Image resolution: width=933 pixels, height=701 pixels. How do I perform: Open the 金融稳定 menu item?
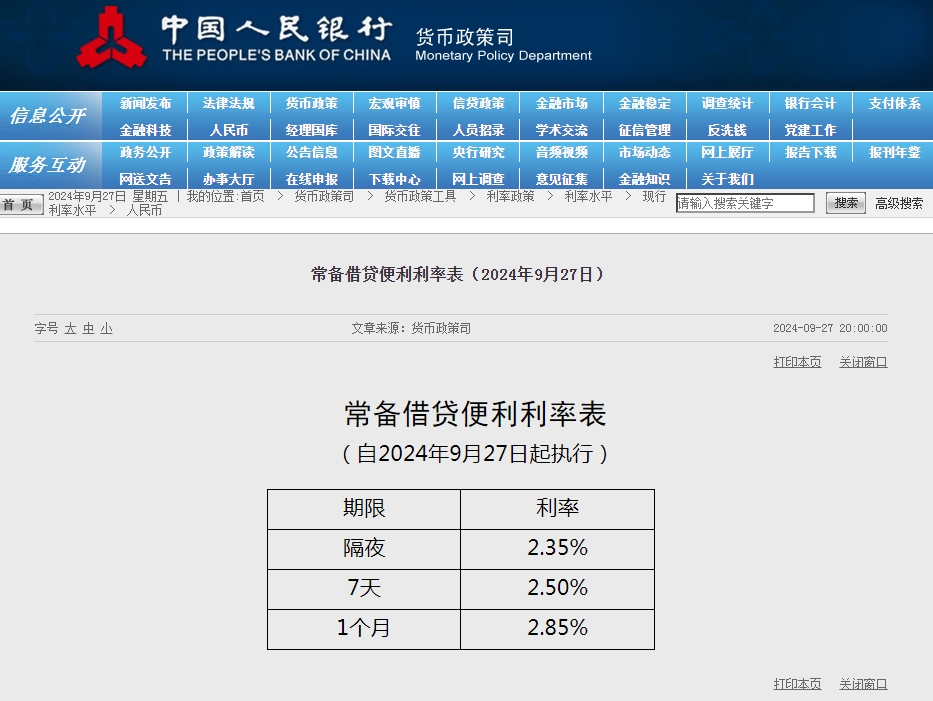point(644,104)
